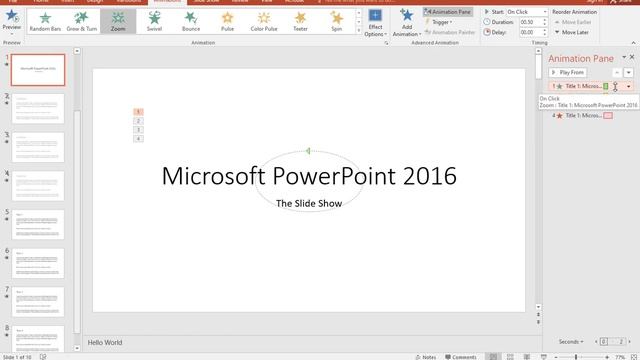Apply the Color Pulse emphasis effect
The width and height of the screenshot is (640, 360).
(x=264, y=21)
